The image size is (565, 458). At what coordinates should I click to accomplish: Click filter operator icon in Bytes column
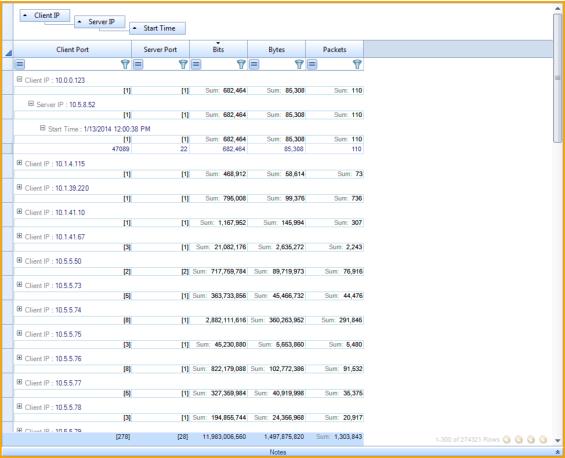coord(254,65)
